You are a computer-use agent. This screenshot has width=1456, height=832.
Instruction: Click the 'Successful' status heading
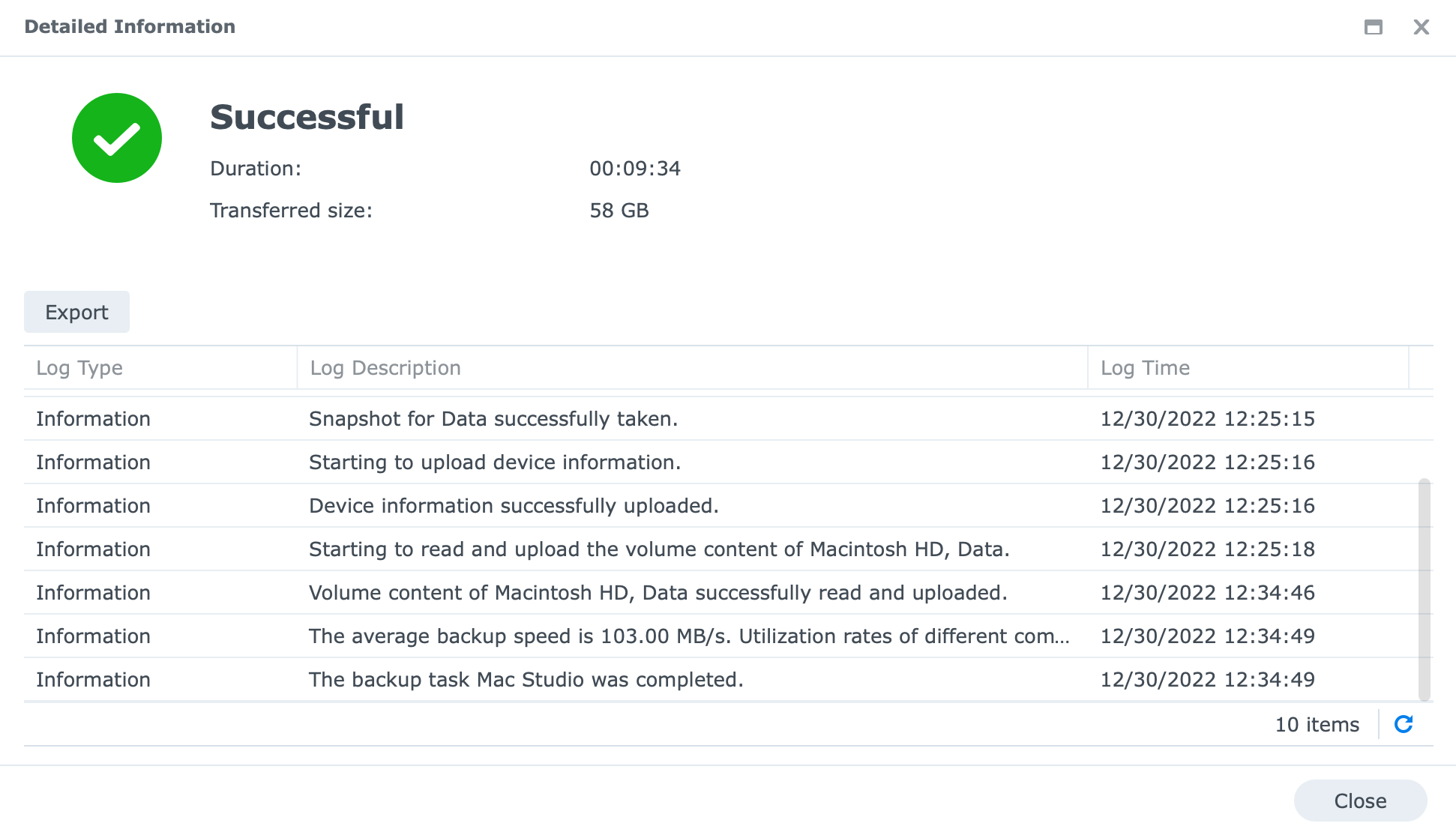click(x=307, y=117)
